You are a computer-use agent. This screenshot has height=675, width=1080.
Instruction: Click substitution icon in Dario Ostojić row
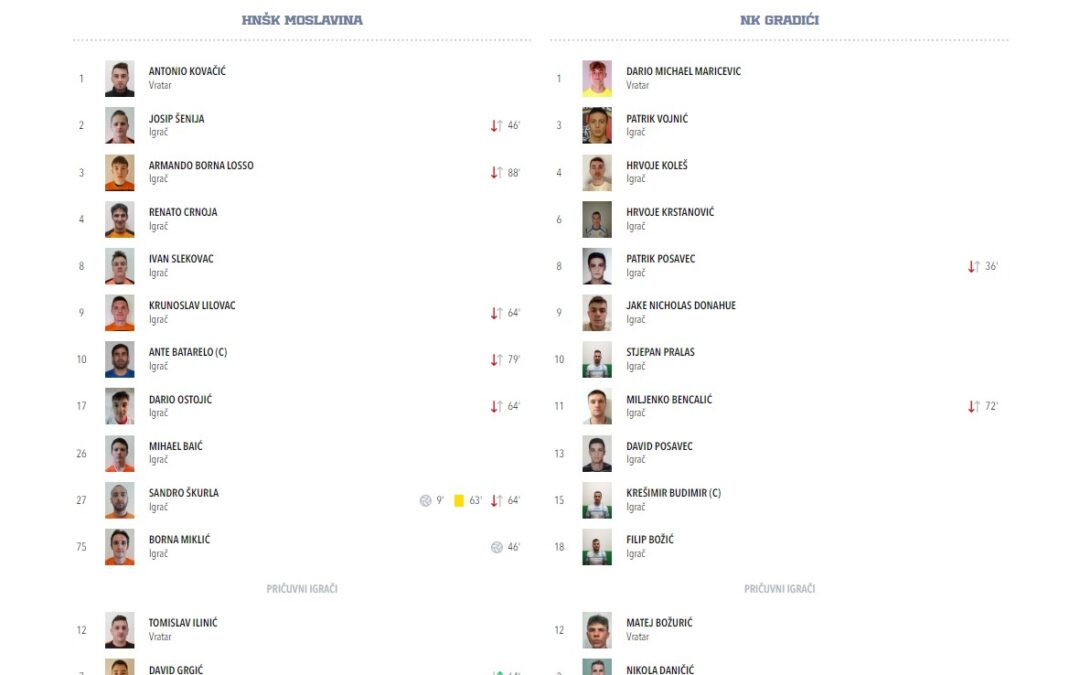pyautogui.click(x=496, y=407)
